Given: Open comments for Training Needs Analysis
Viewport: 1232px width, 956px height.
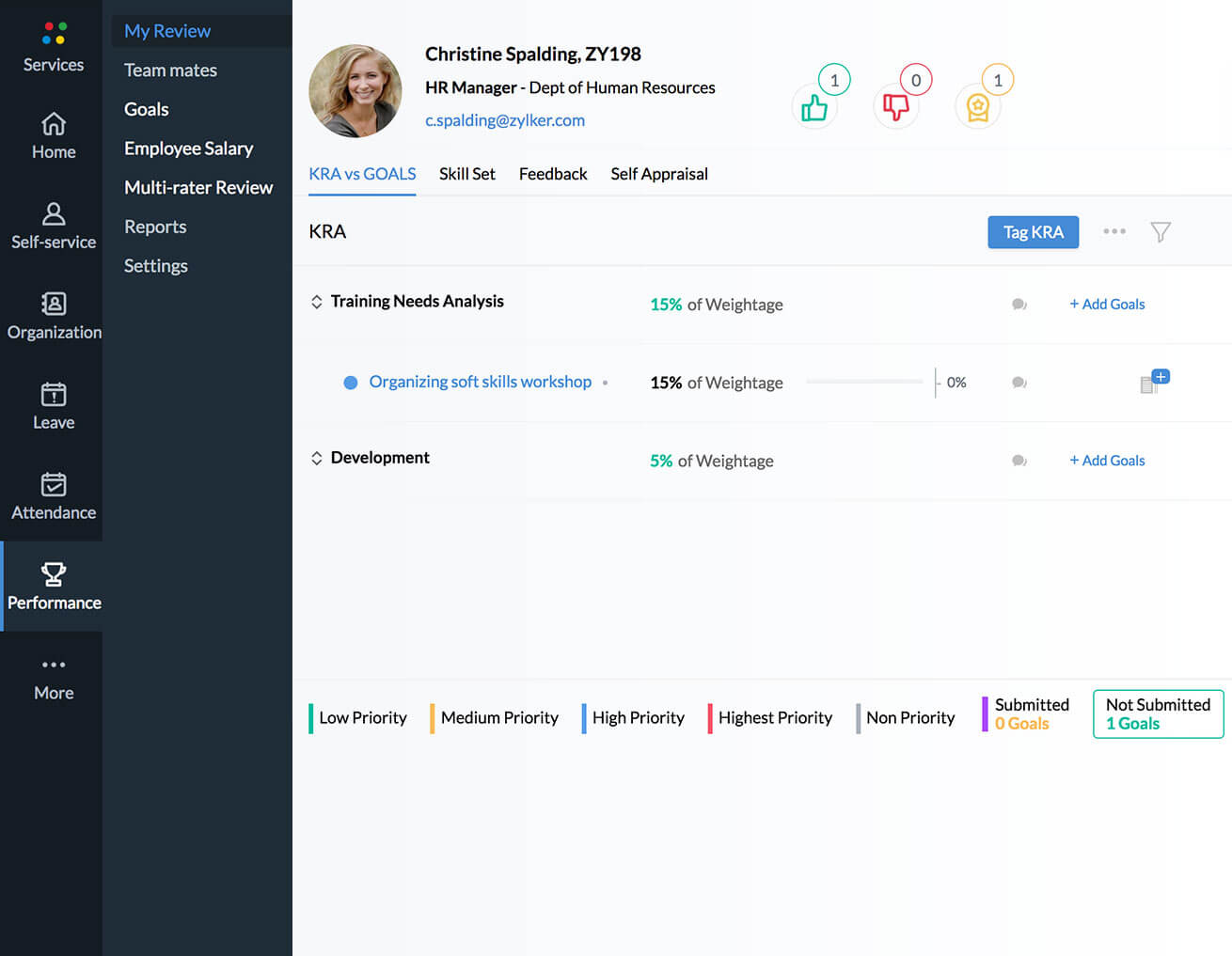Looking at the screenshot, I should (1019, 305).
